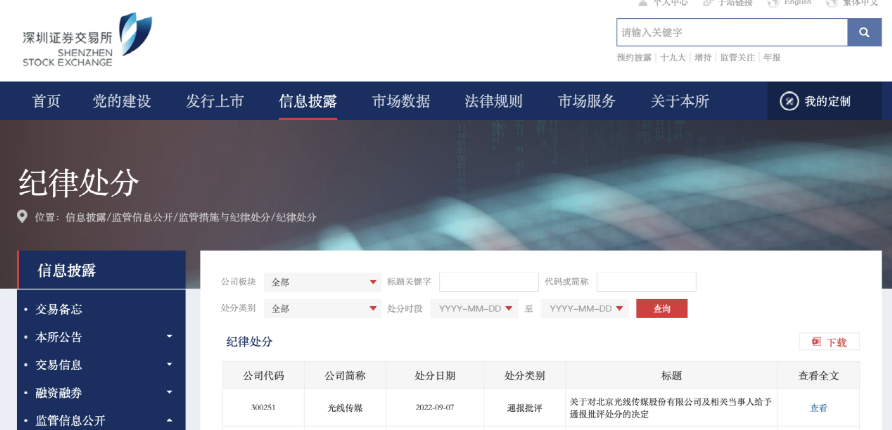Open 融资融券 in the sidebar

59,393
